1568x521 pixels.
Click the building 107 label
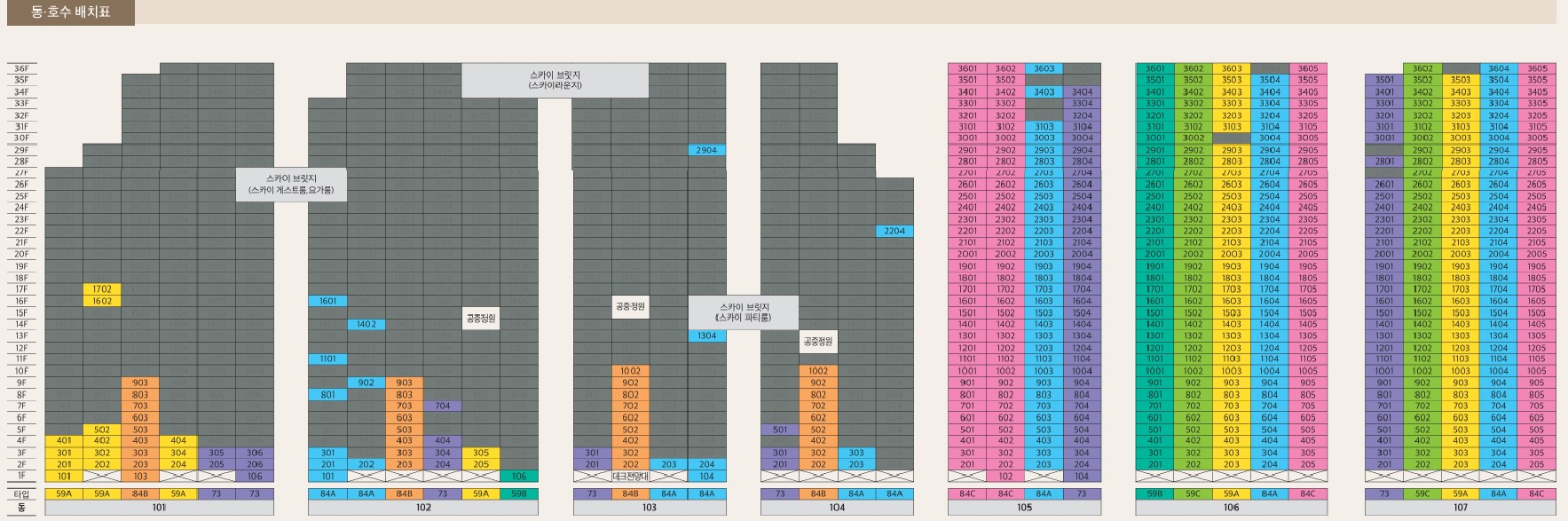[x=1461, y=508]
